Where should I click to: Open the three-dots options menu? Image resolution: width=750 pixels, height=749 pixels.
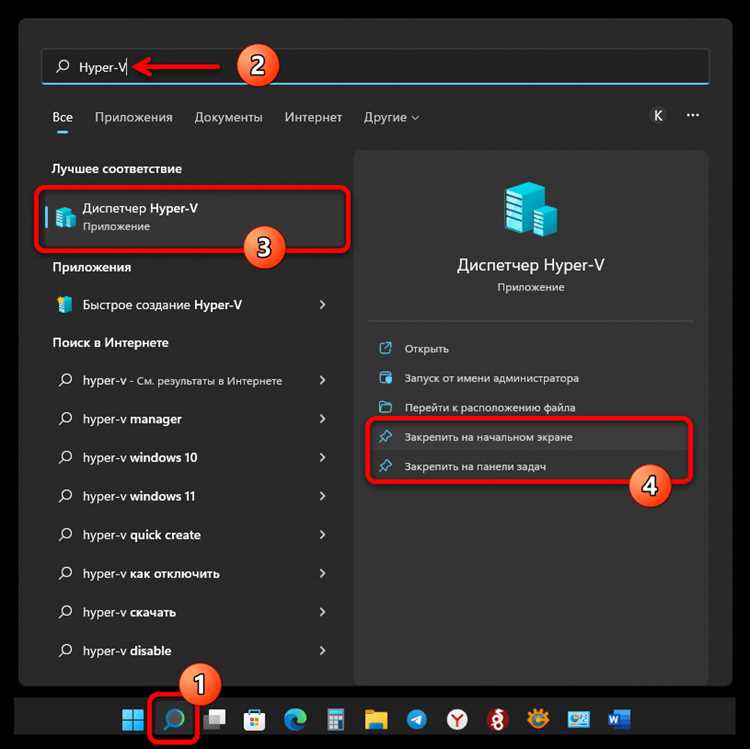[693, 115]
